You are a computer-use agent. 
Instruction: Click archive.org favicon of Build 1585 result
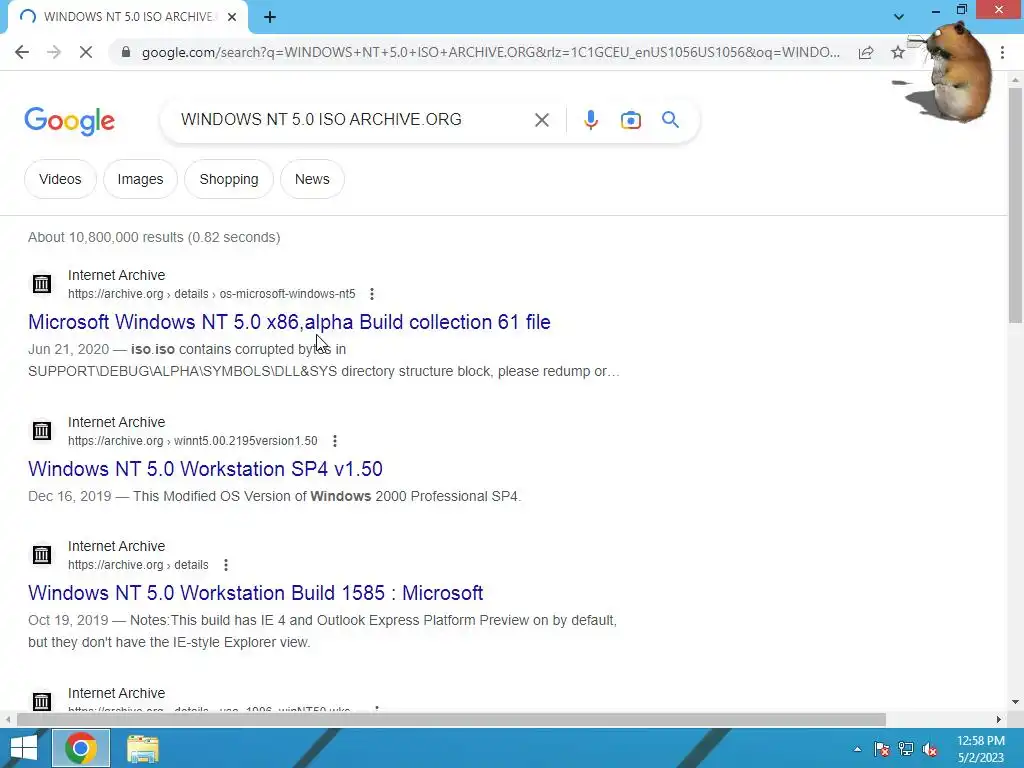tap(42, 555)
